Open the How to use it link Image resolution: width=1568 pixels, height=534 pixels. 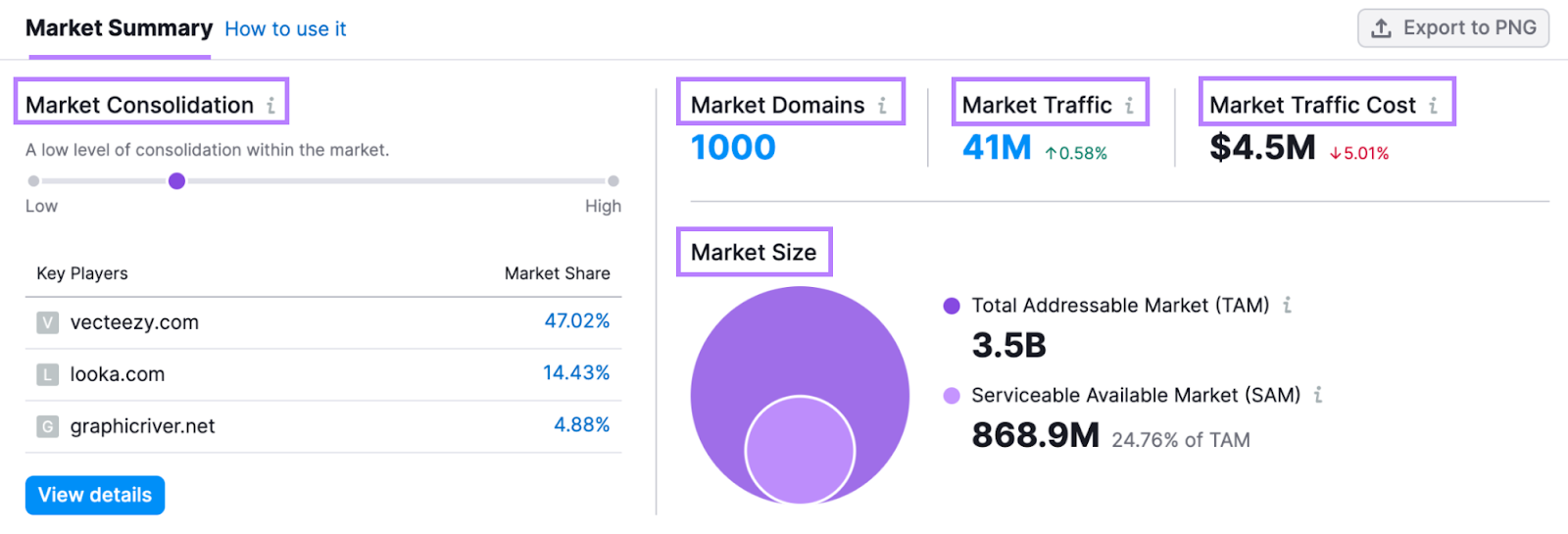coord(285,29)
